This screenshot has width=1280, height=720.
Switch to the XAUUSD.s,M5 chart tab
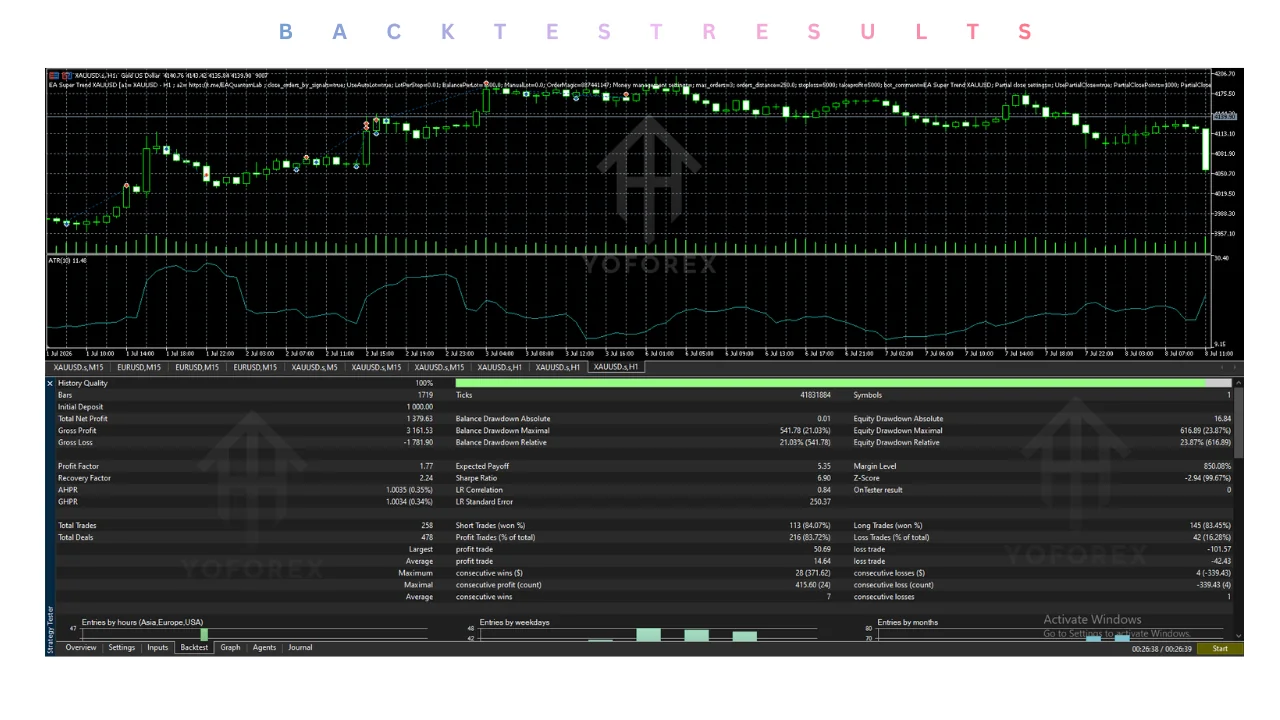pos(317,368)
